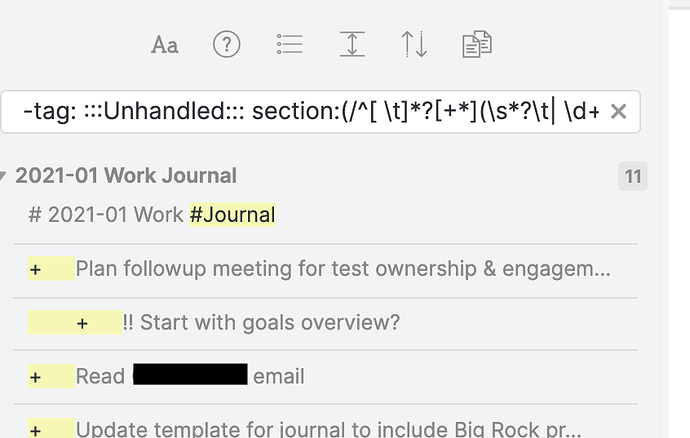Clear the search query with the X
This screenshot has height=438, width=690.
coord(618,112)
